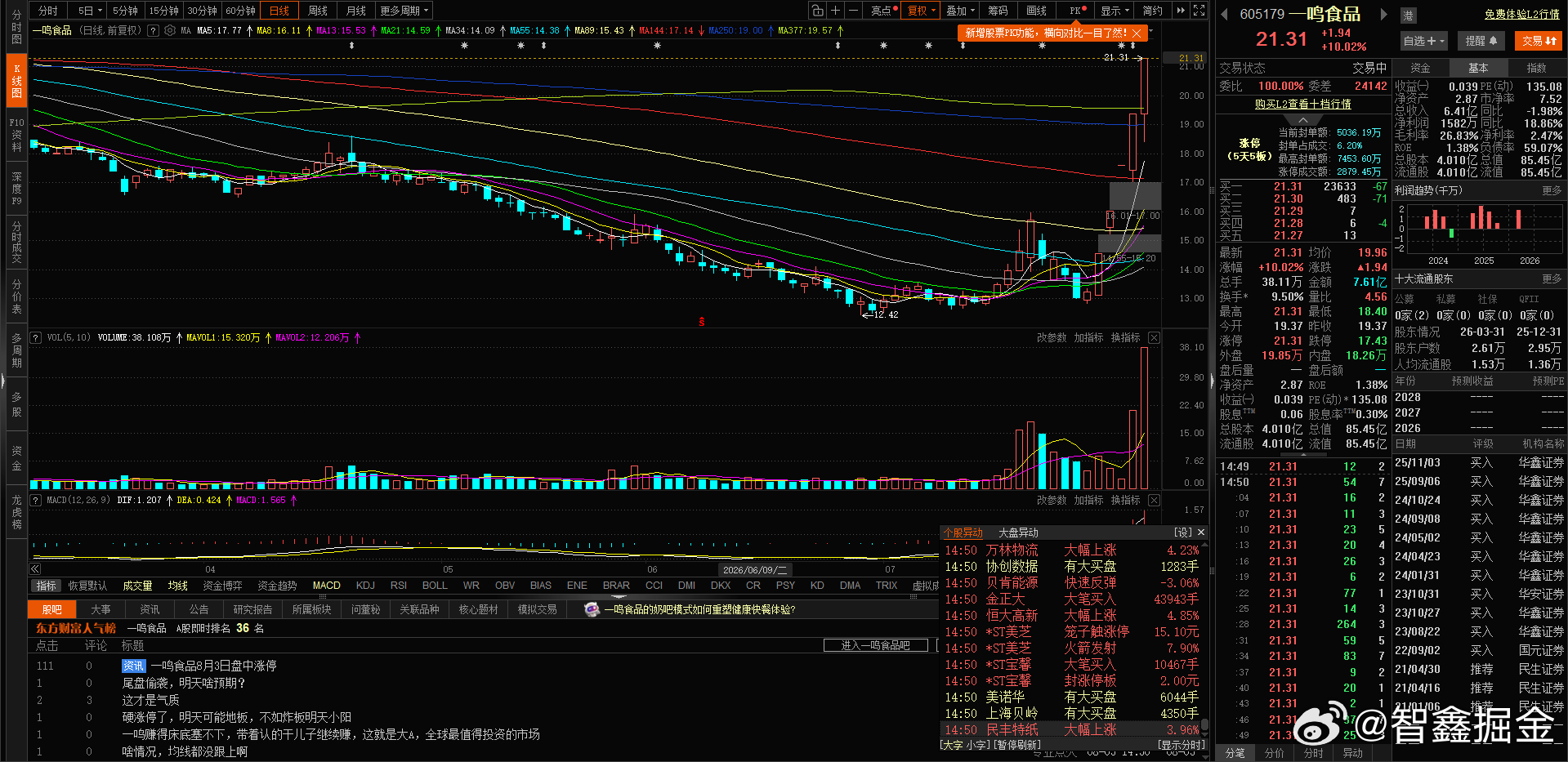The height and width of the screenshot is (762, 1568).
Task: Close the 个股异动 alerts panel
Action: (1201, 533)
